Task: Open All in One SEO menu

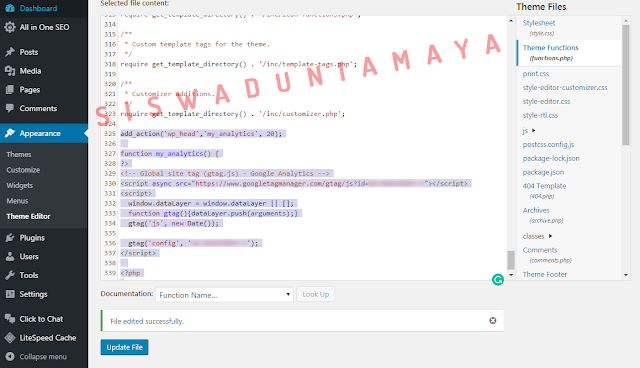Action: coord(44,27)
